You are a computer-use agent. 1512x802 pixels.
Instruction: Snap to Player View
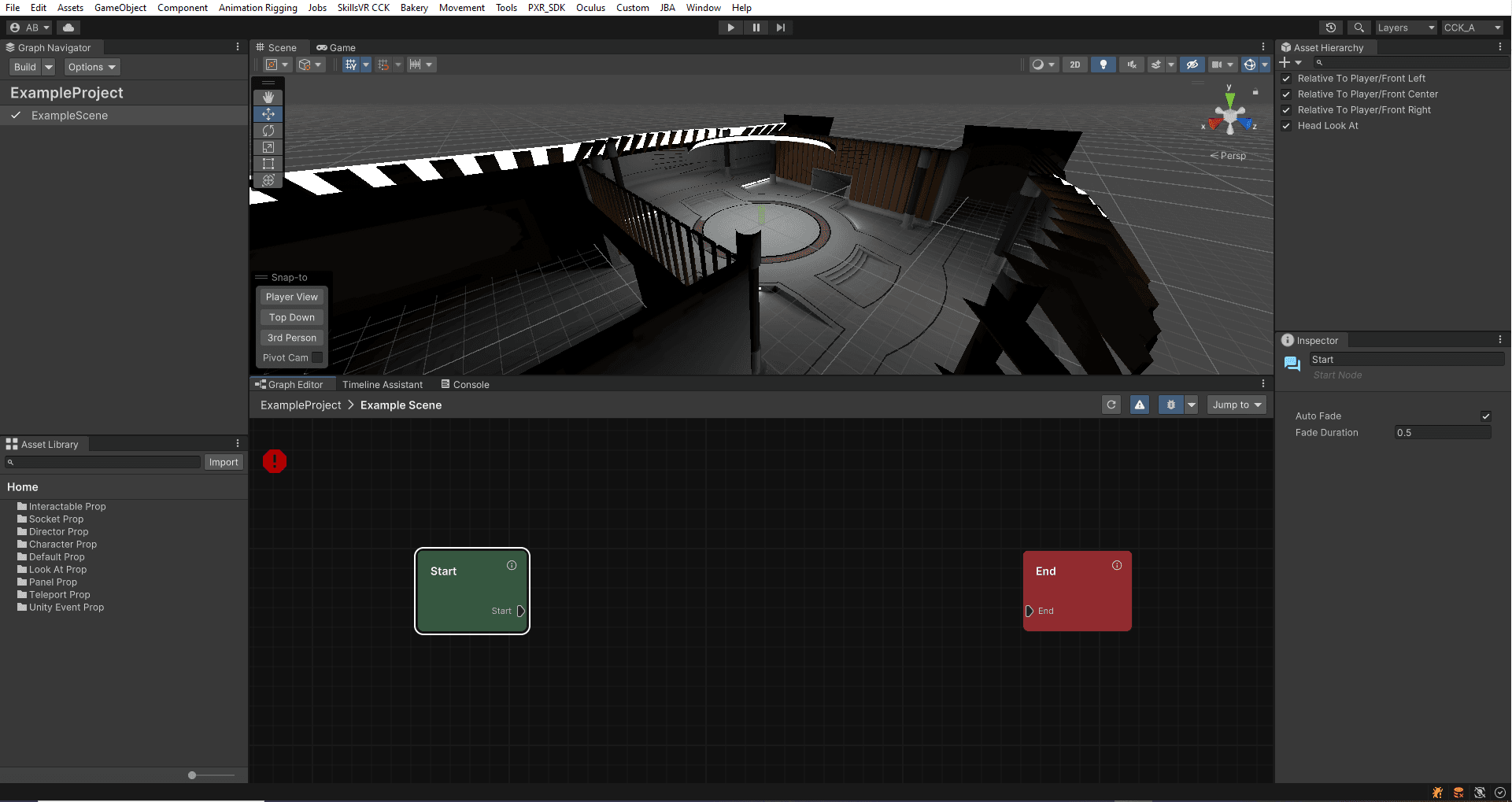[291, 297]
